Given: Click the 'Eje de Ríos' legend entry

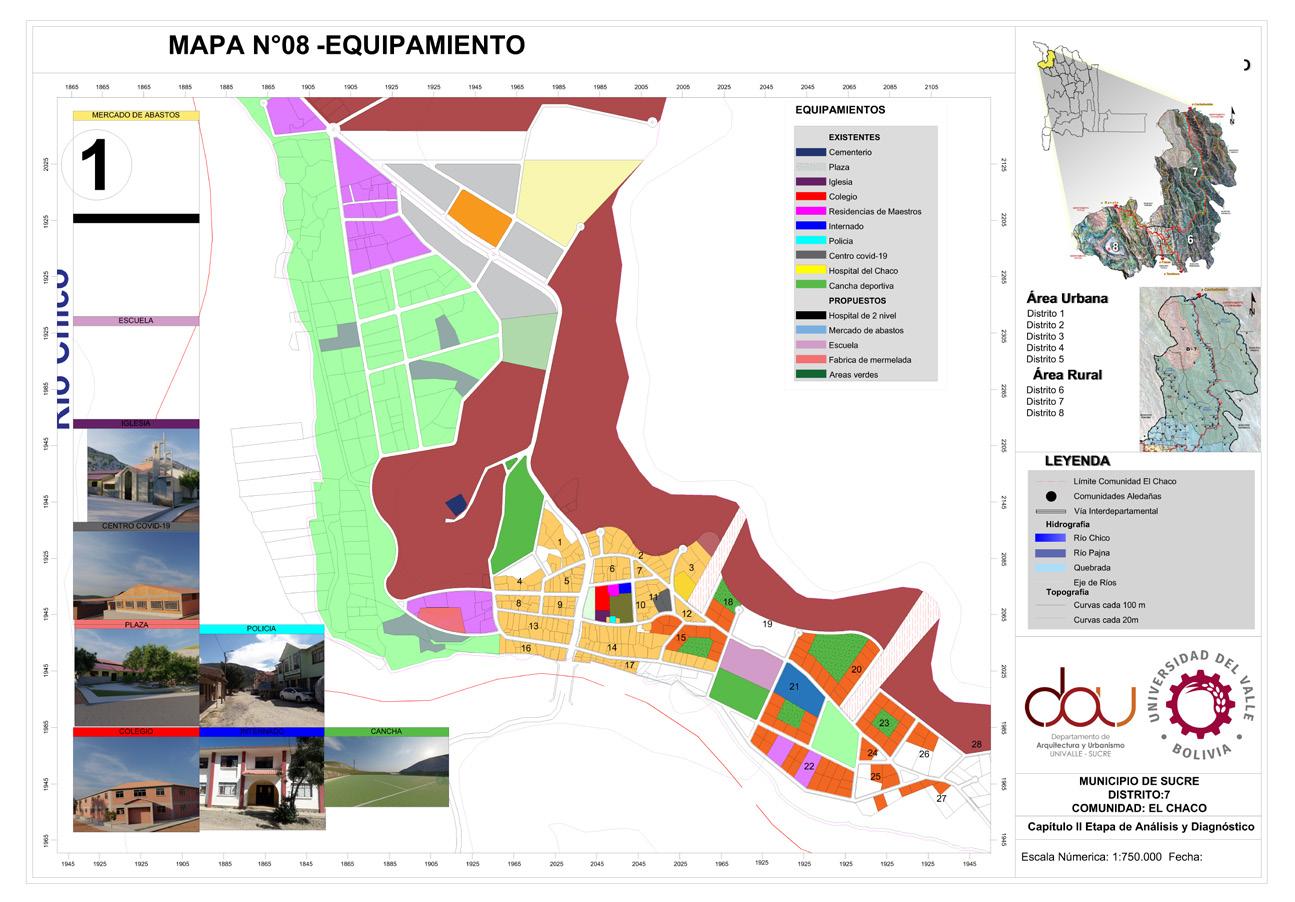Looking at the screenshot, I should pyautogui.click(x=1093, y=582).
